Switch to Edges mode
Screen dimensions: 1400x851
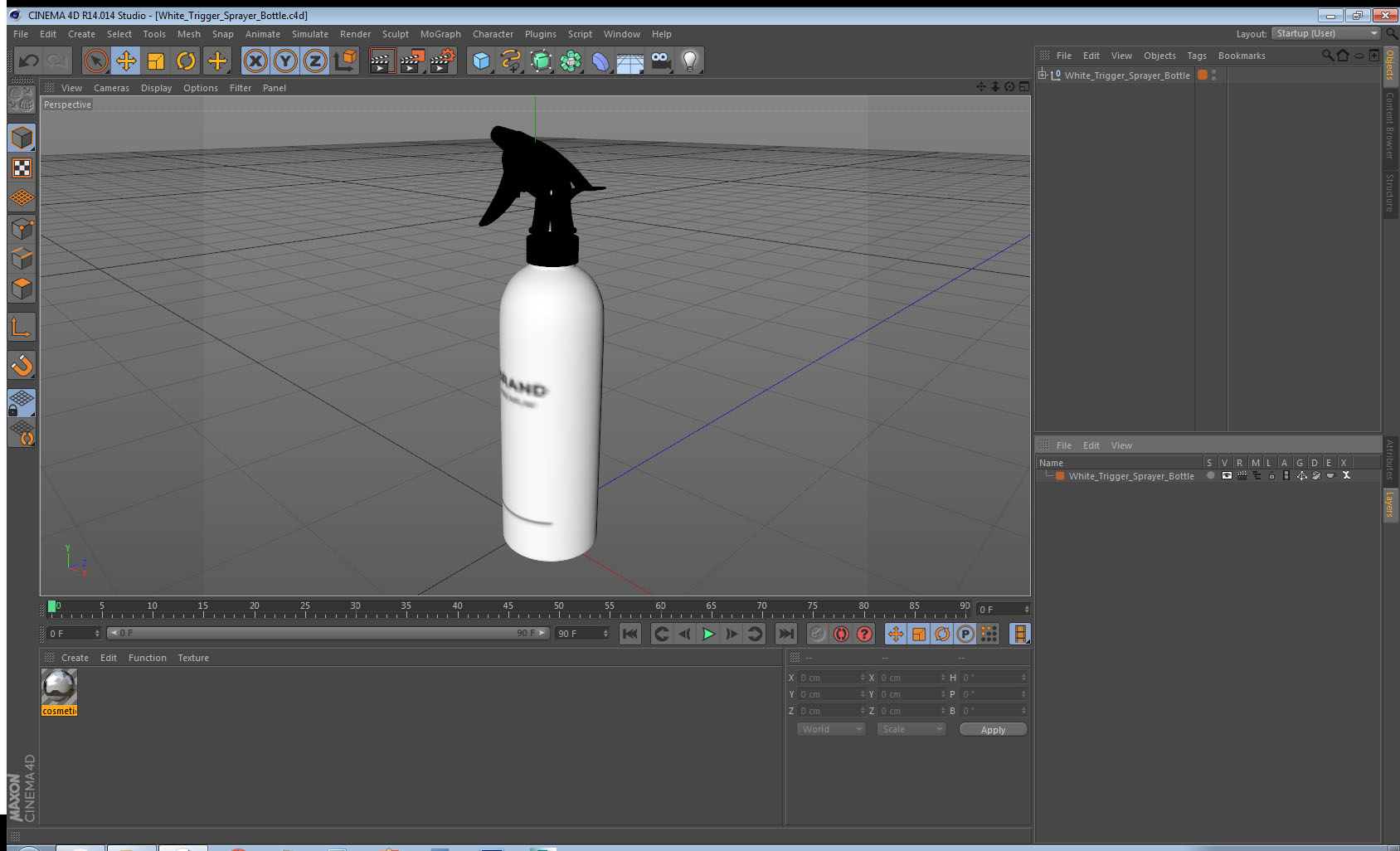22,258
